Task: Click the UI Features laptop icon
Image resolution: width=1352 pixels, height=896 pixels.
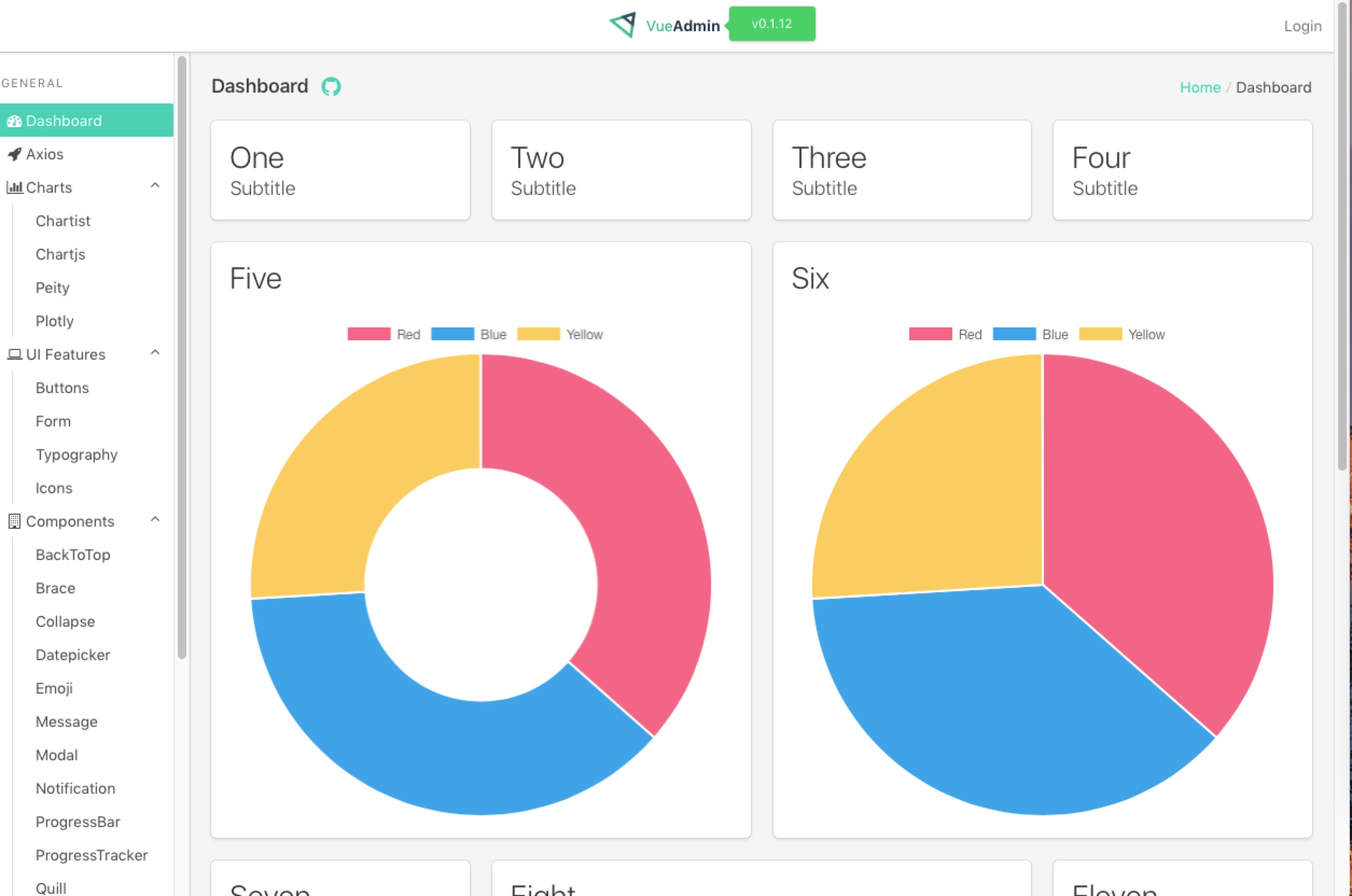Action: point(15,354)
